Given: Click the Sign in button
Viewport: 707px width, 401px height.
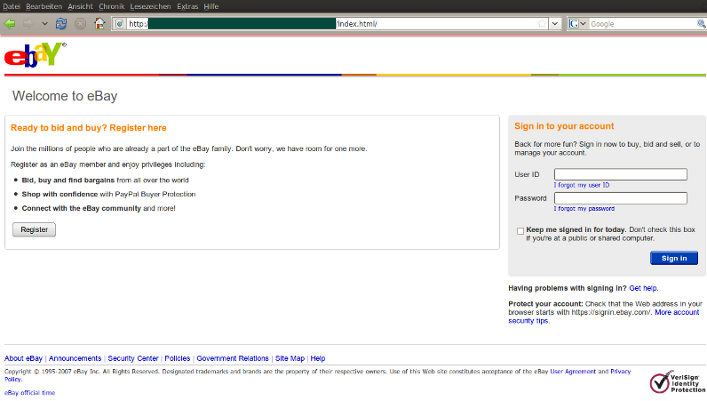Looking at the screenshot, I should click(674, 258).
